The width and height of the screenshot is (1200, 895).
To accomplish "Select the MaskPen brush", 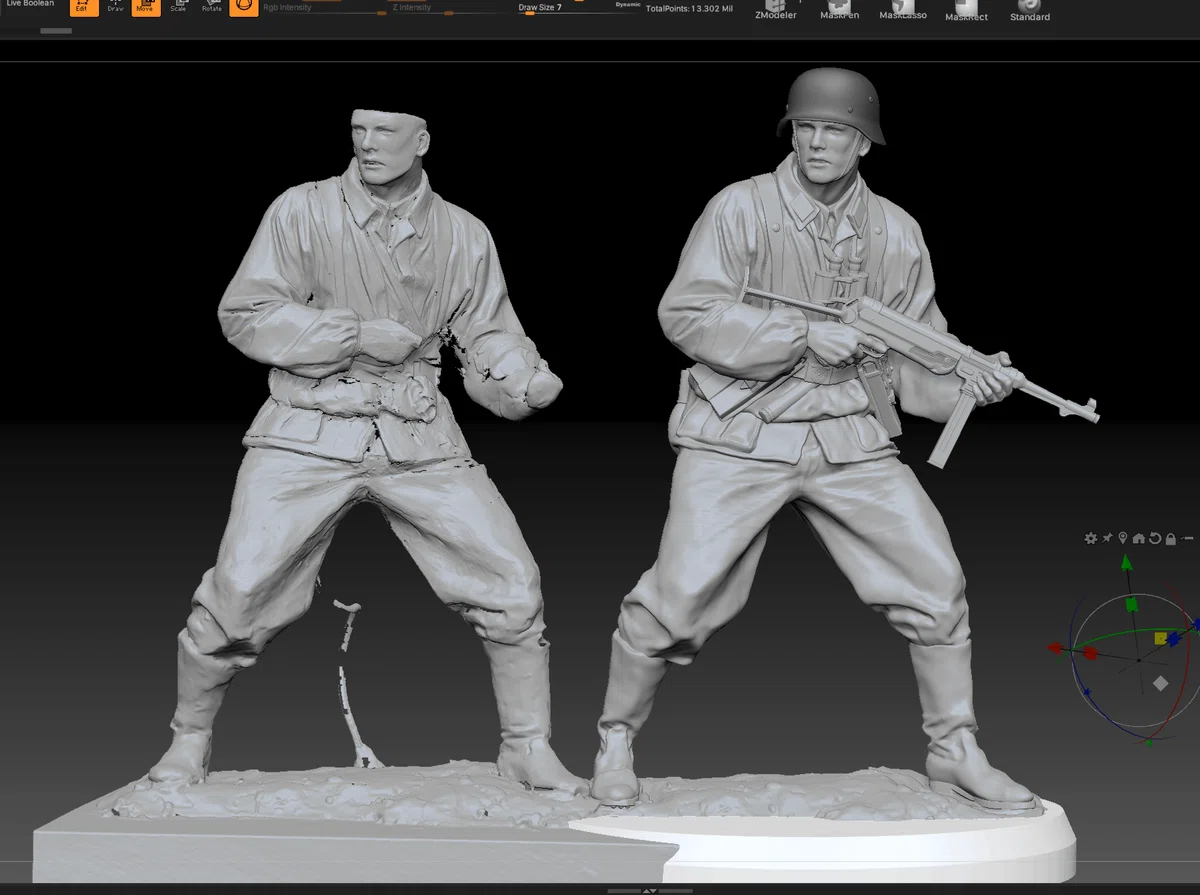I will click(840, 10).
